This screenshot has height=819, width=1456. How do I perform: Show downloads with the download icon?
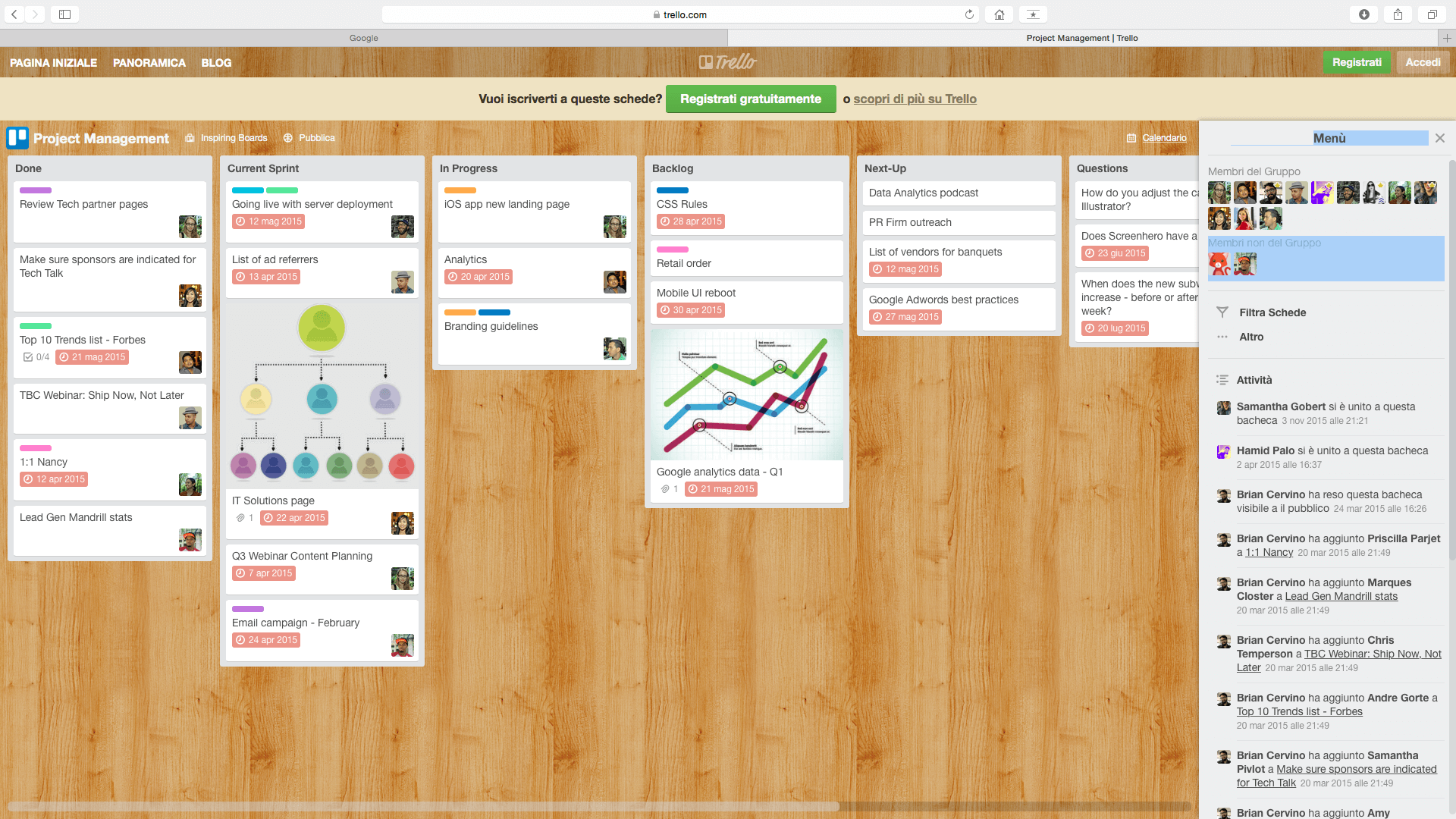click(x=1364, y=14)
